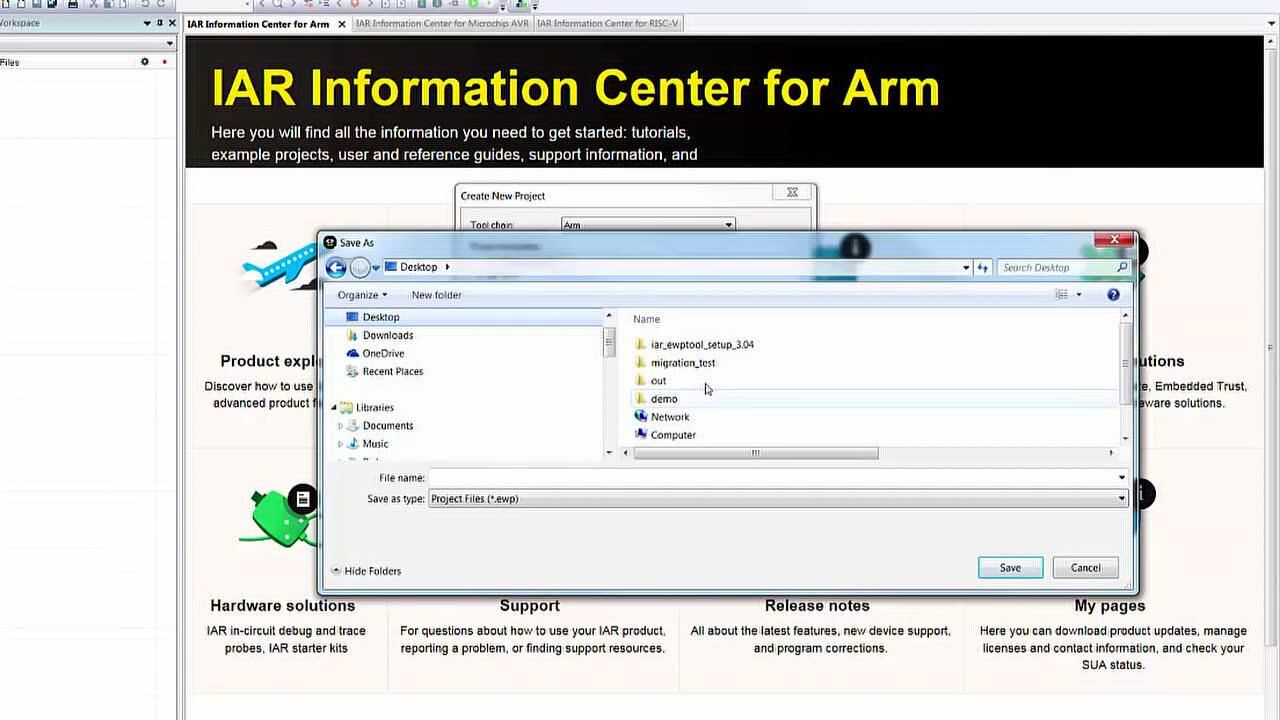Click the Save button
The height and width of the screenshot is (720, 1280).
1010,568
